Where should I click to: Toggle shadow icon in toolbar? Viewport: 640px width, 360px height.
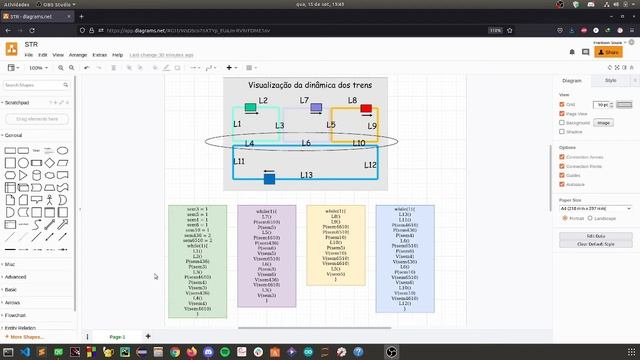pyautogui.click(x=177, y=68)
